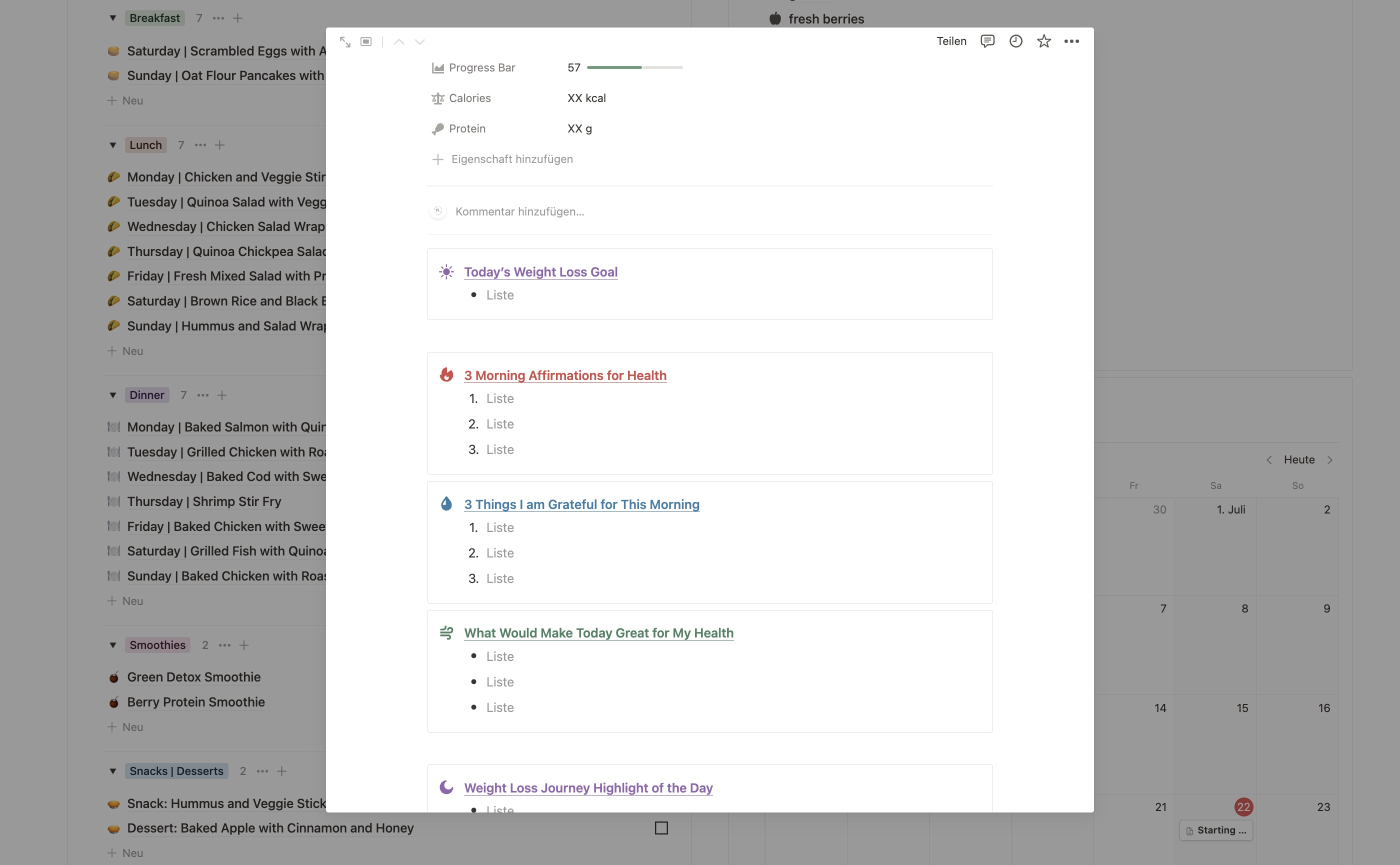The width and height of the screenshot is (1400, 865).
Task: Advance the calendar with the right chevron
Action: click(x=1329, y=460)
